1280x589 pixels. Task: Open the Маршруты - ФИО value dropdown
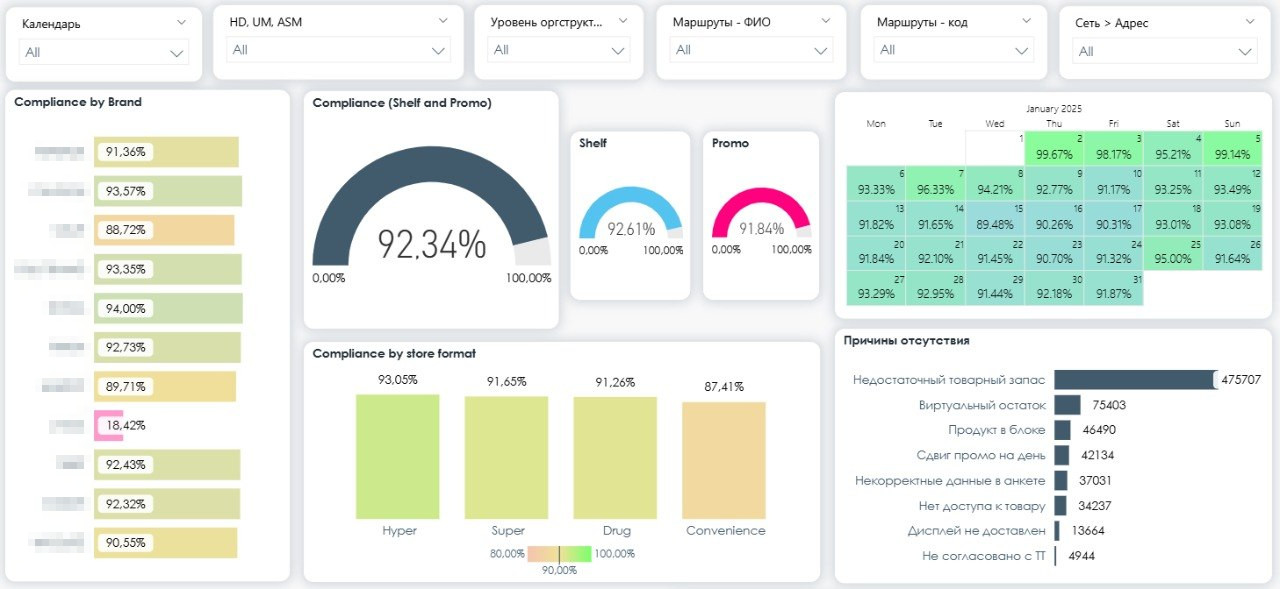(x=751, y=50)
